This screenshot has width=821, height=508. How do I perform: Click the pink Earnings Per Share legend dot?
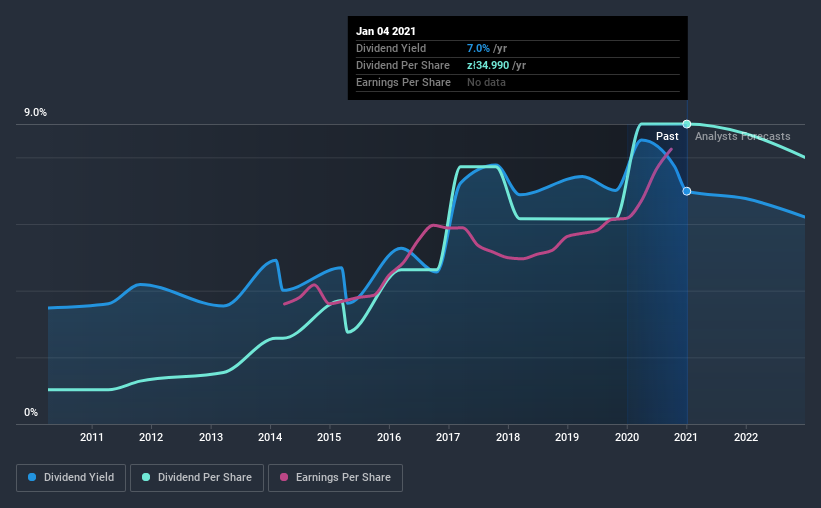pyautogui.click(x=284, y=477)
